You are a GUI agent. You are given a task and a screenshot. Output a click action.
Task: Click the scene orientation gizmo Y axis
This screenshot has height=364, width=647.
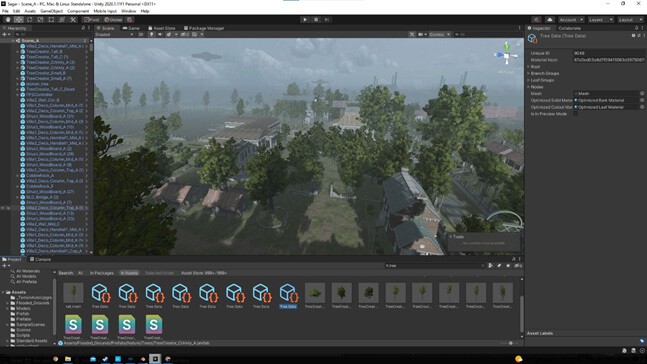click(507, 46)
